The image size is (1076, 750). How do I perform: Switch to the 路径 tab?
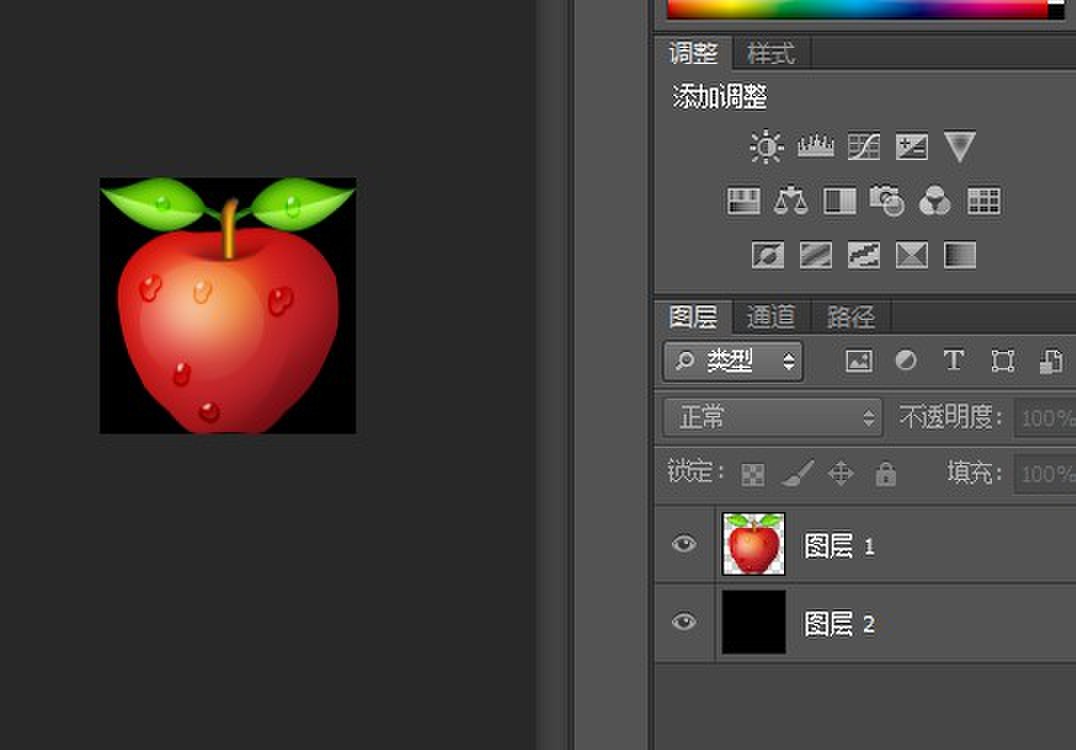pyautogui.click(x=851, y=316)
